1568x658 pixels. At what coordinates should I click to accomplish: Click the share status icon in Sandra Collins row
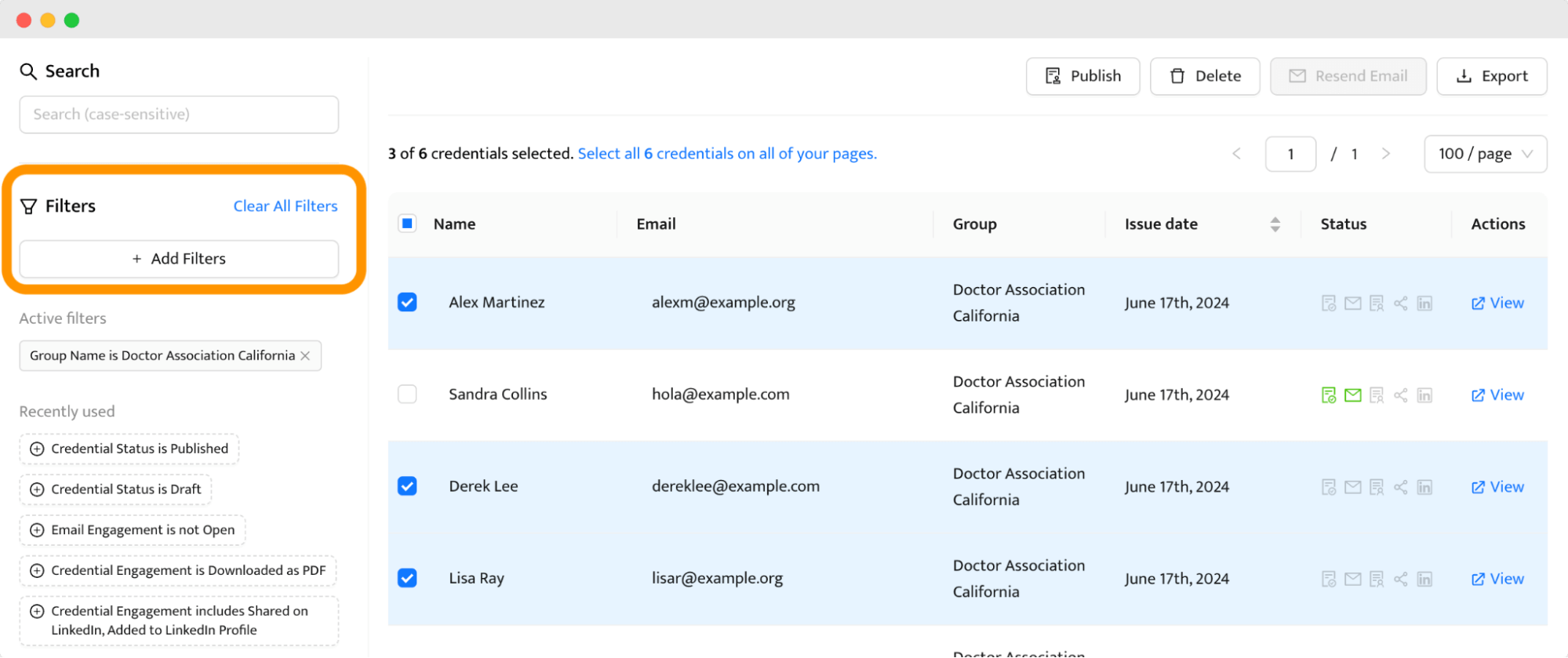coord(1401,395)
